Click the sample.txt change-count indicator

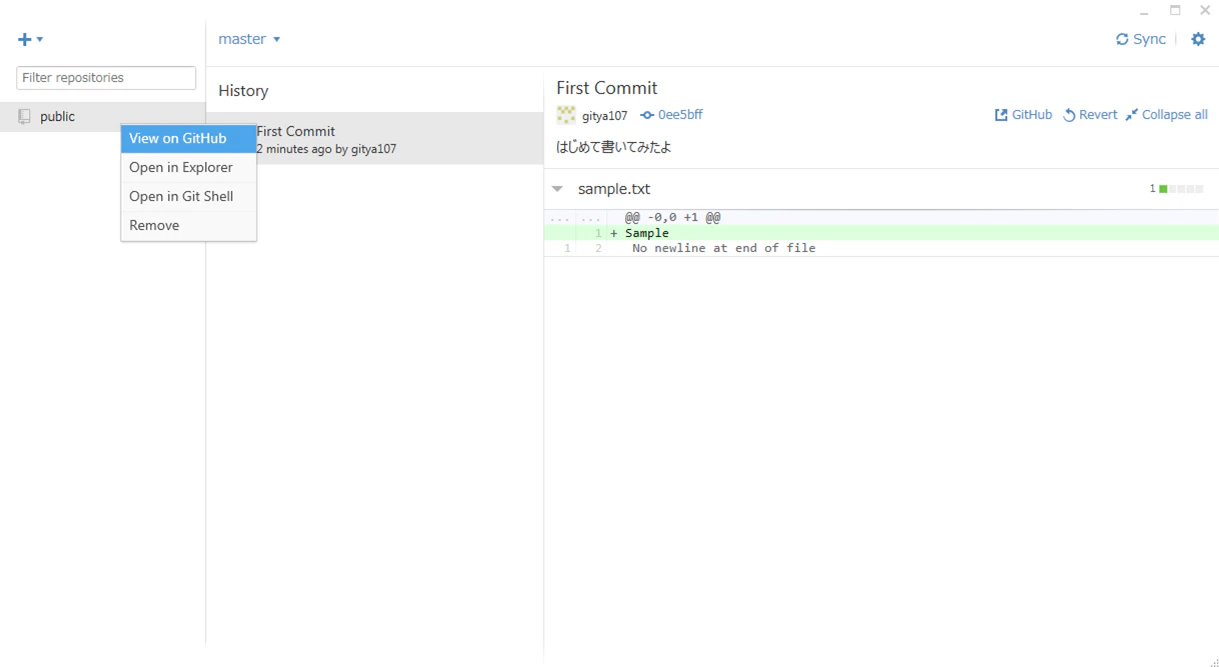click(1176, 189)
